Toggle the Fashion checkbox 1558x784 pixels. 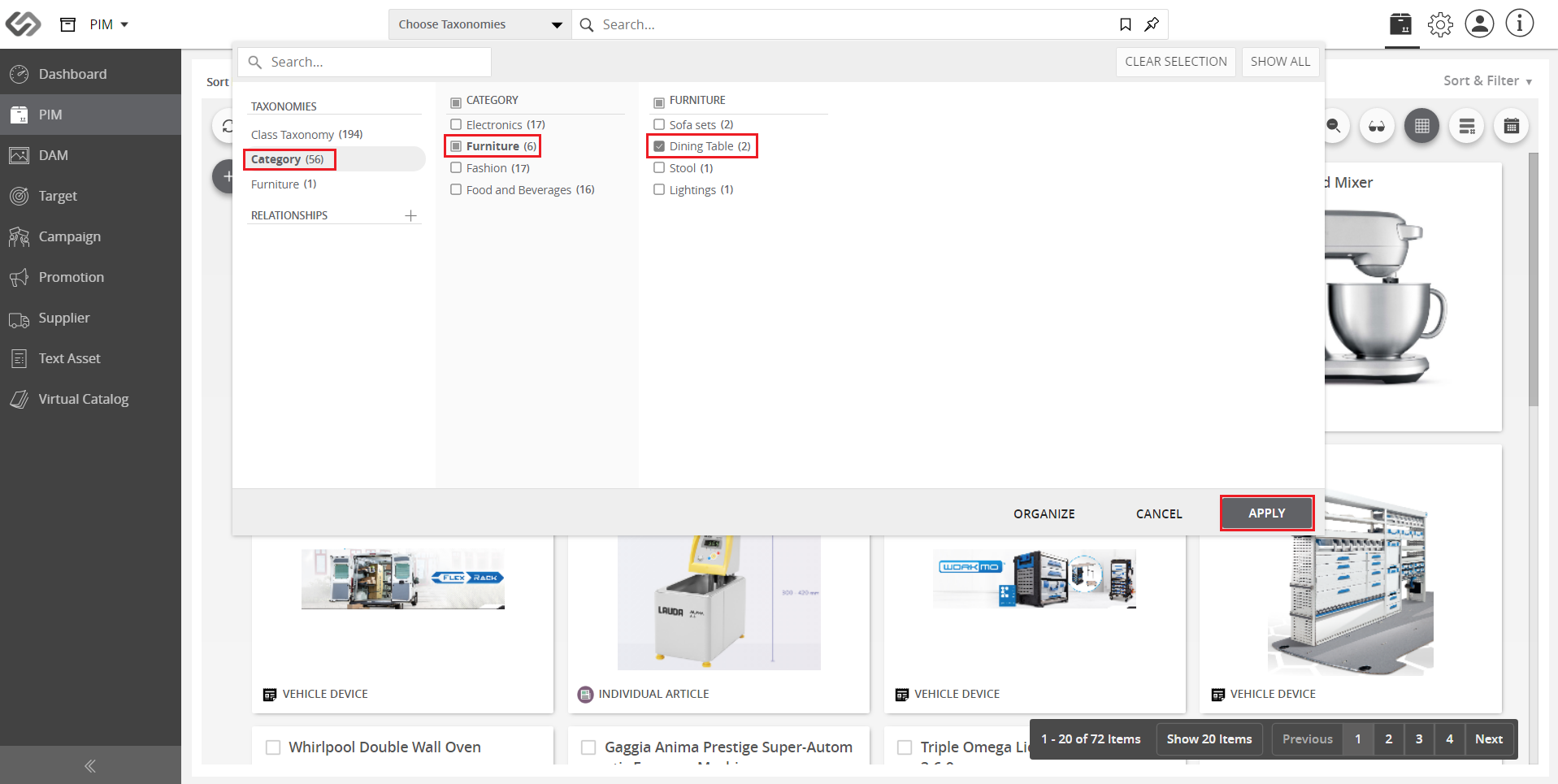pos(456,168)
